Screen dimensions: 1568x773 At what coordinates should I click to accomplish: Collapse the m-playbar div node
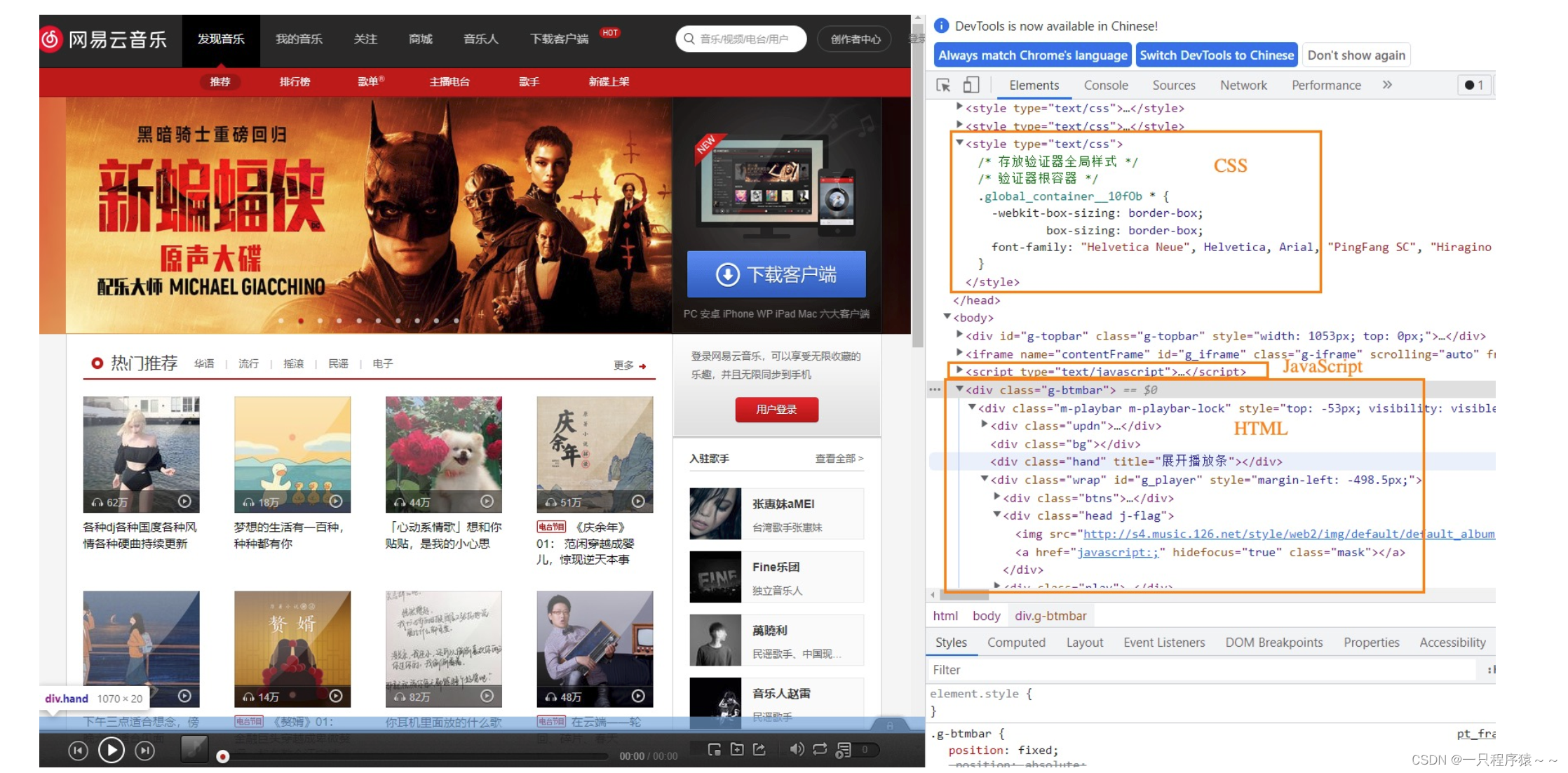[972, 407]
